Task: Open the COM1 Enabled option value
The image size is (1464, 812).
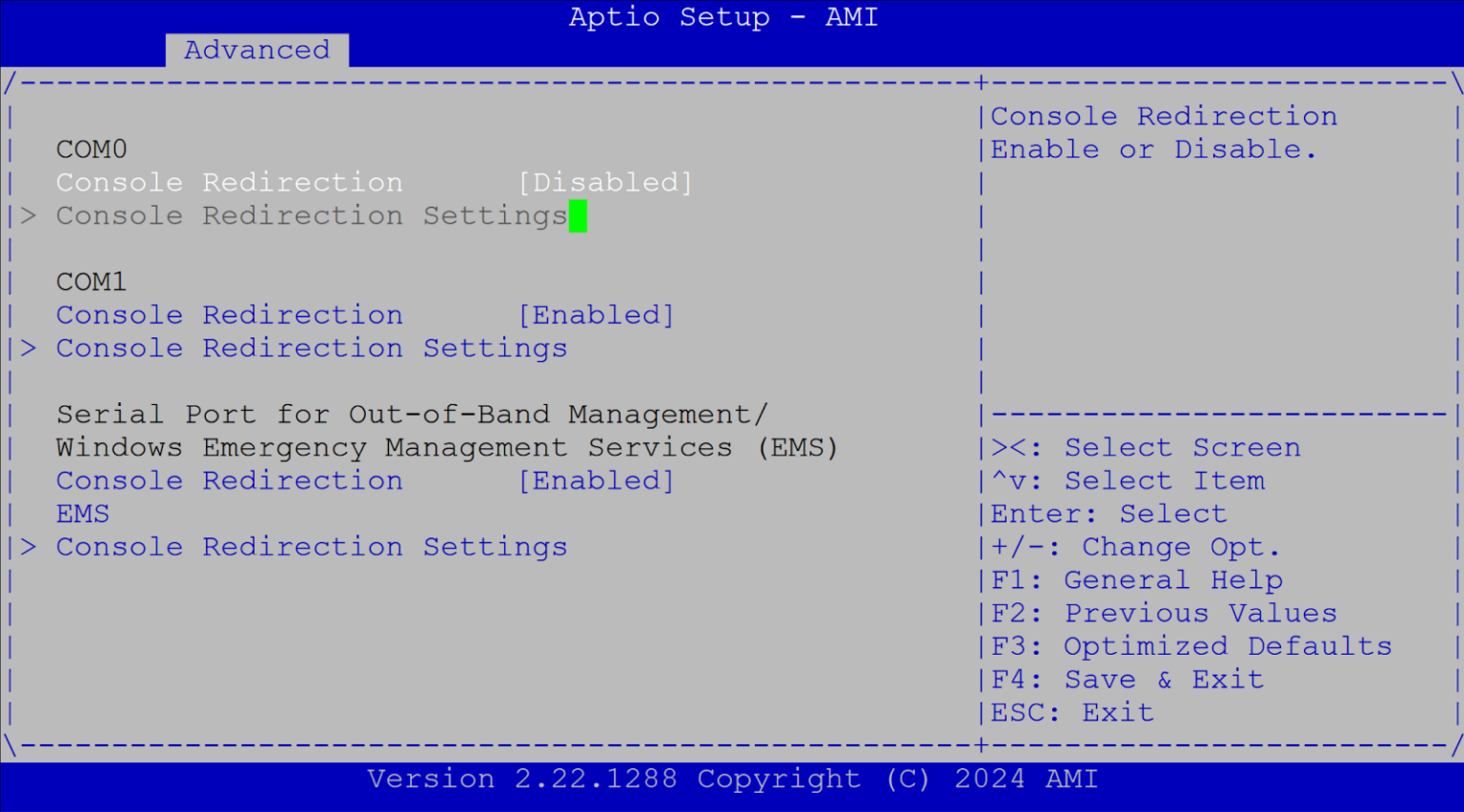Action: click(x=597, y=315)
